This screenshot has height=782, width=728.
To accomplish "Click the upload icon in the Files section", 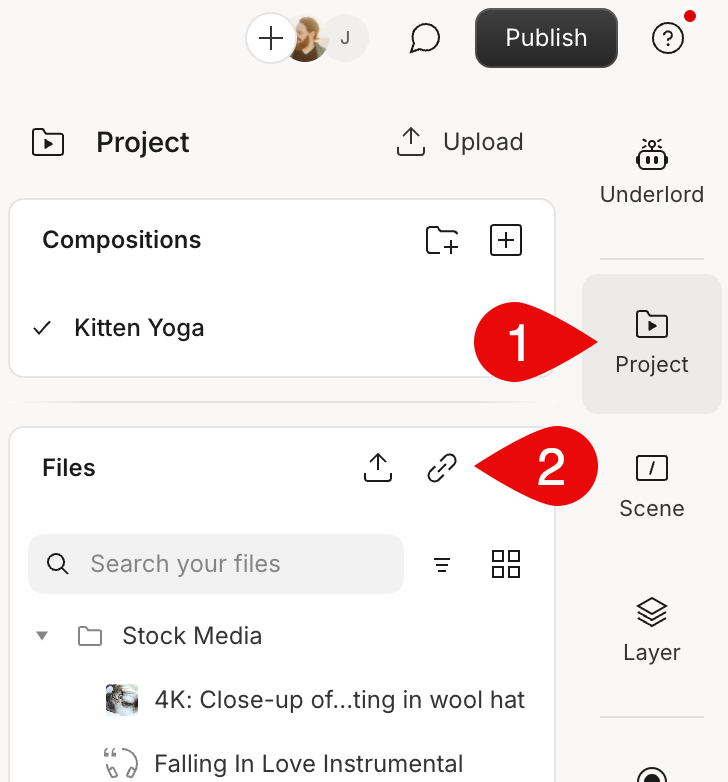I will pyautogui.click(x=377, y=467).
